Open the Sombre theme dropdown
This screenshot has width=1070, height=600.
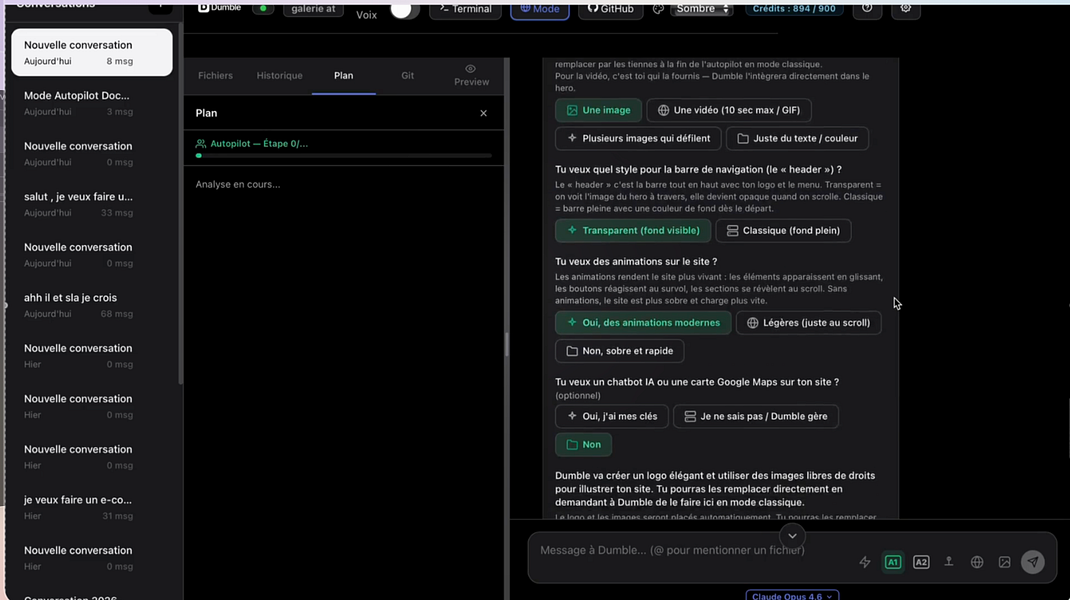702,9
